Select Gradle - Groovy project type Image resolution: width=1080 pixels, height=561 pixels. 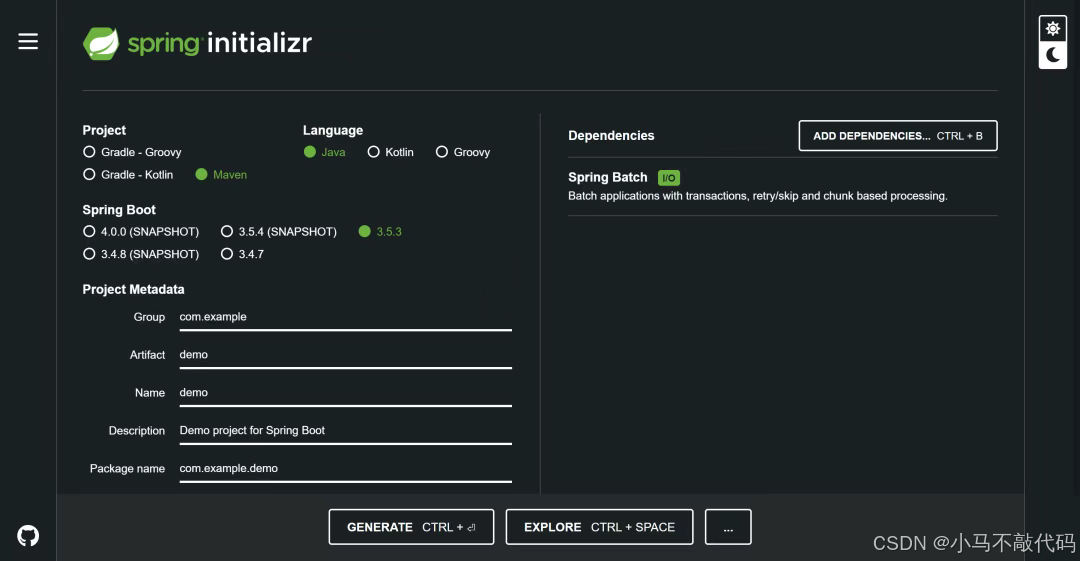pos(132,152)
